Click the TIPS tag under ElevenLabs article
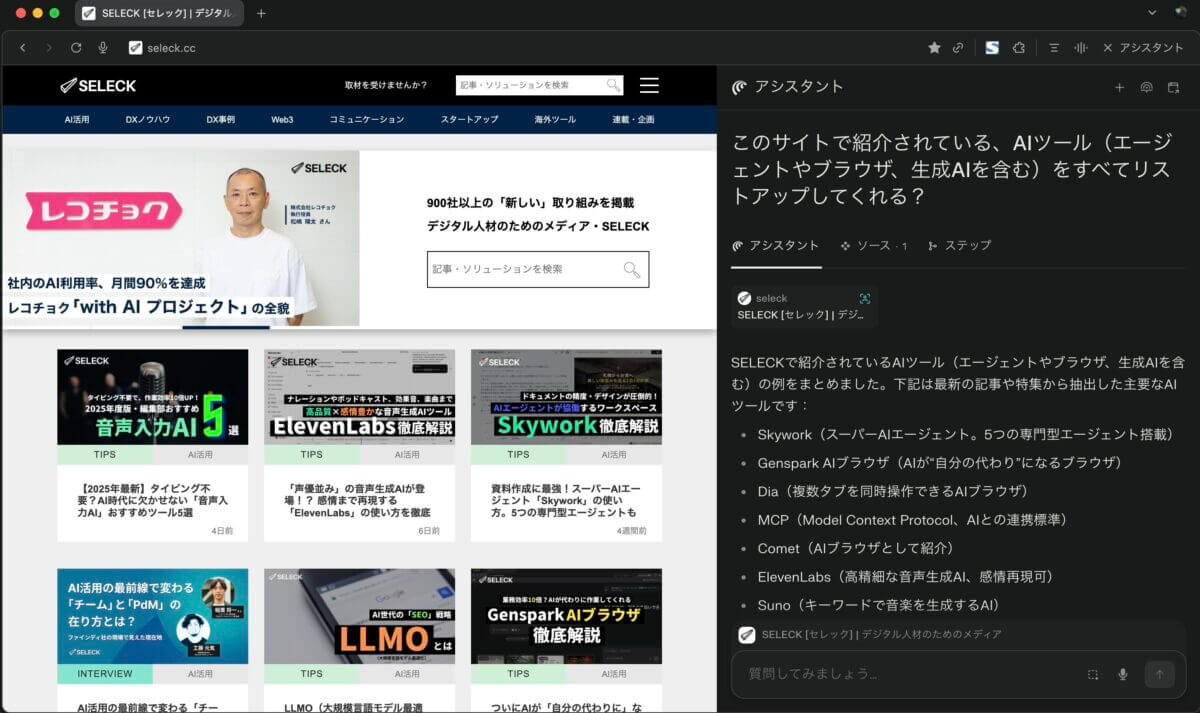The height and width of the screenshot is (713, 1200). (312, 454)
